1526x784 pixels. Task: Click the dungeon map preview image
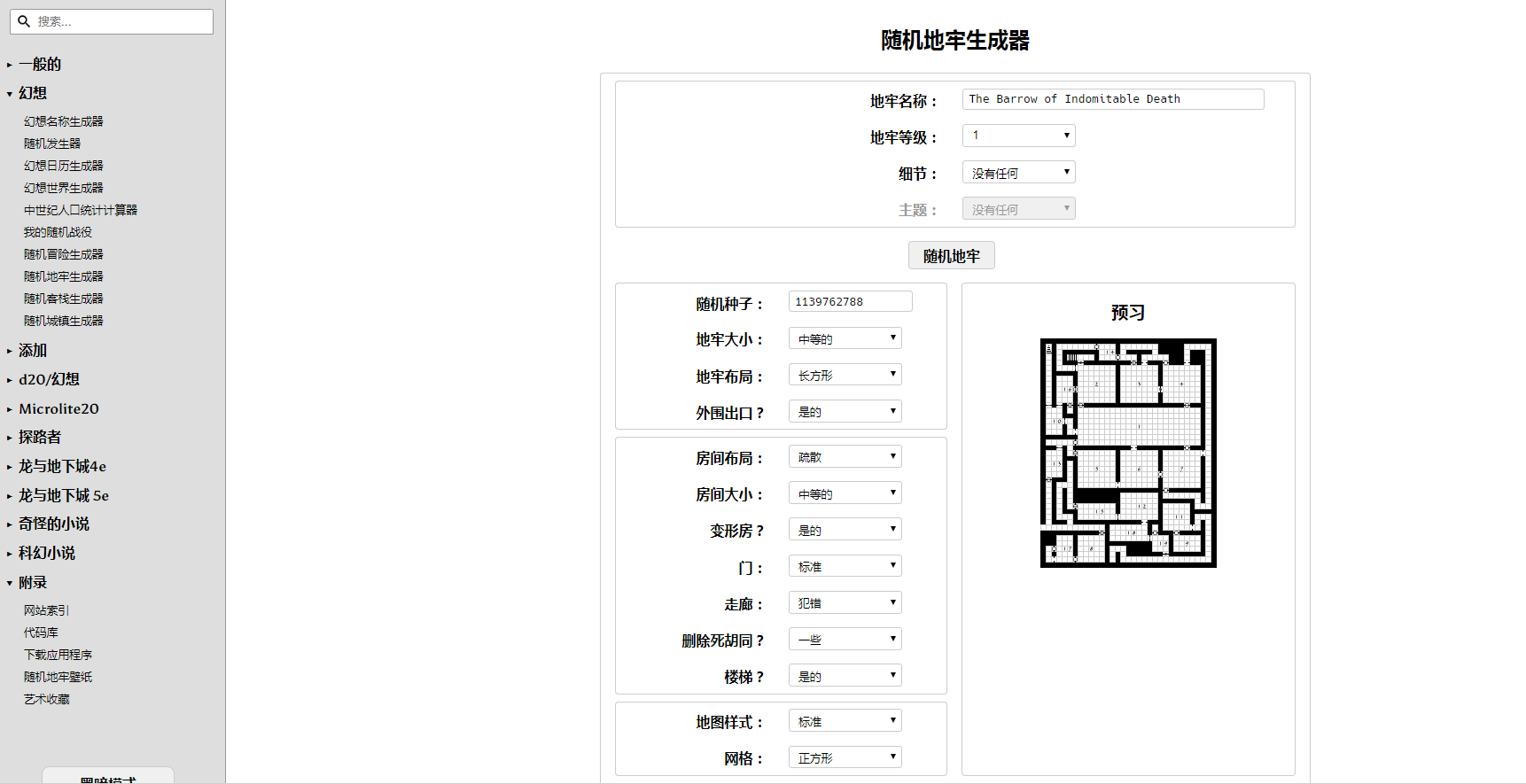[x=1128, y=453]
